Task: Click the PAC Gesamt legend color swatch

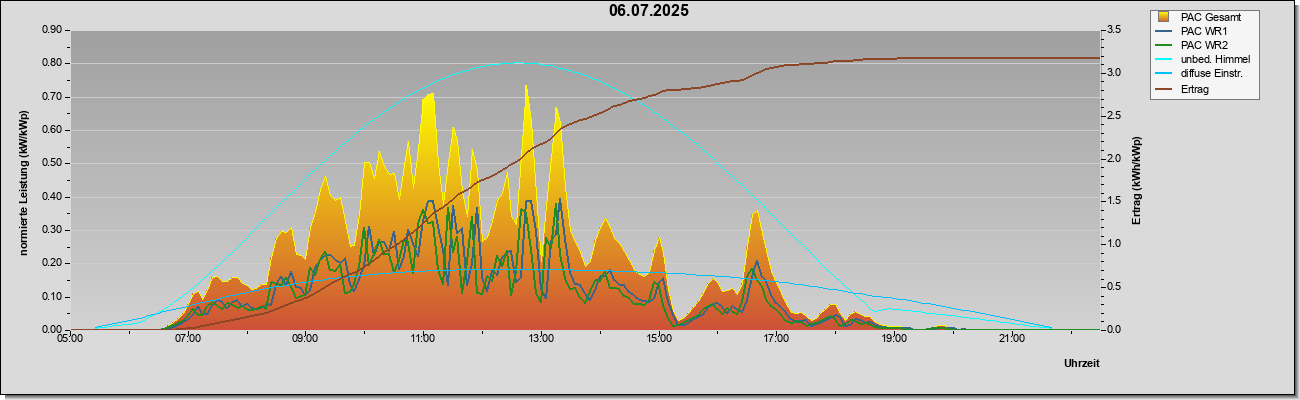Action: (1164, 17)
